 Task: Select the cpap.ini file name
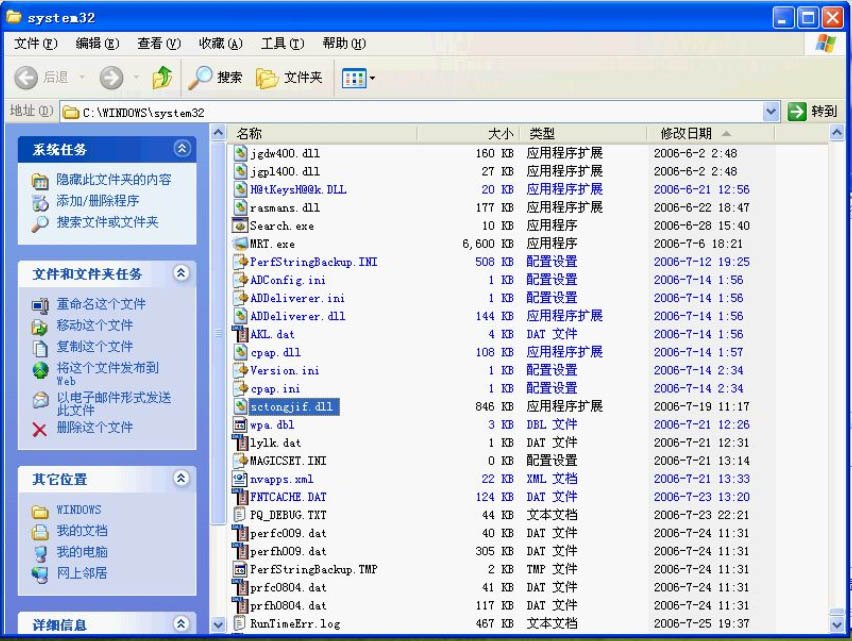(x=275, y=388)
